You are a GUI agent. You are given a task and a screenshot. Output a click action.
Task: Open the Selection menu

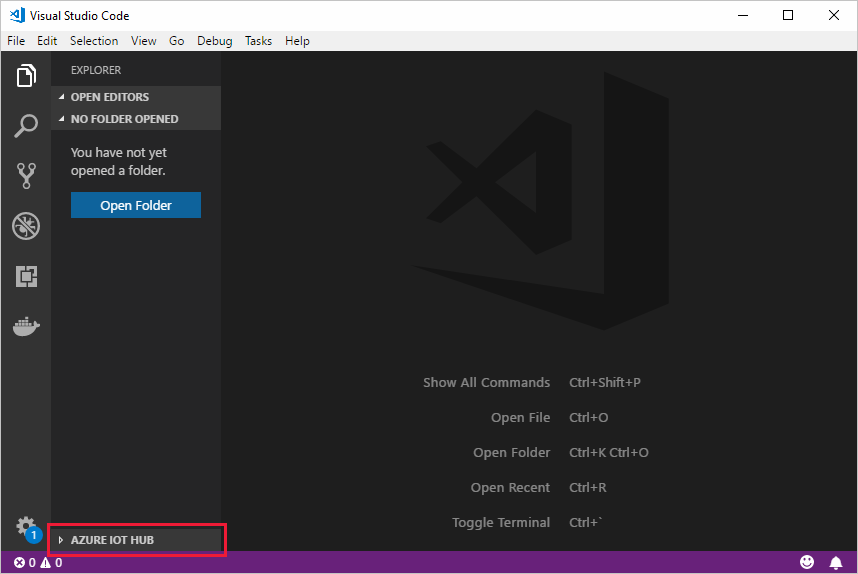pos(94,41)
